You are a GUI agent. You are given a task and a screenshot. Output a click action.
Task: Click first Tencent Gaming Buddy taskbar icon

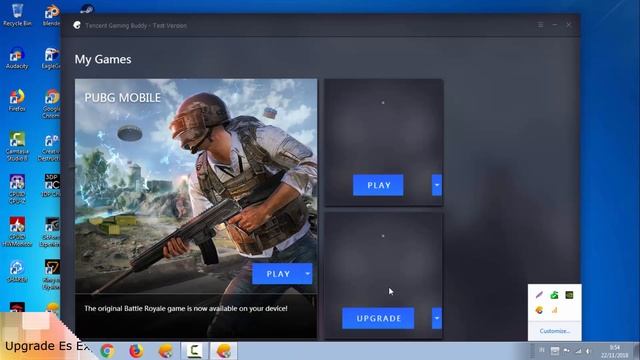[x=165, y=351]
